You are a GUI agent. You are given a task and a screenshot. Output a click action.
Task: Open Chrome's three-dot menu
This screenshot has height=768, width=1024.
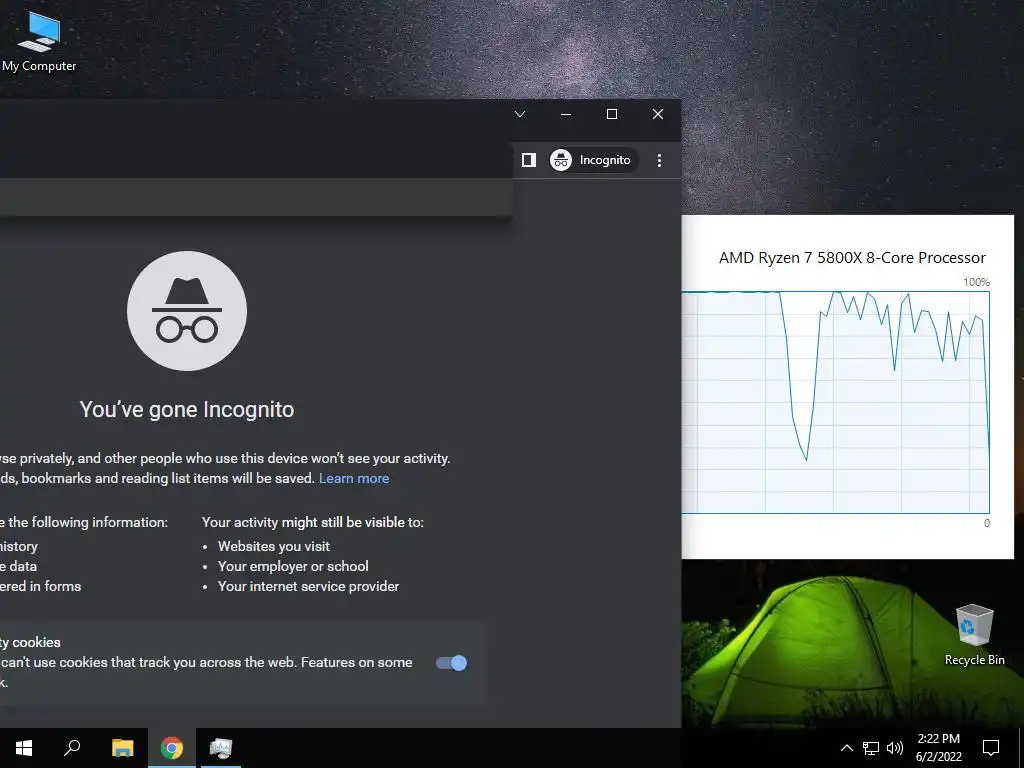tap(660, 160)
